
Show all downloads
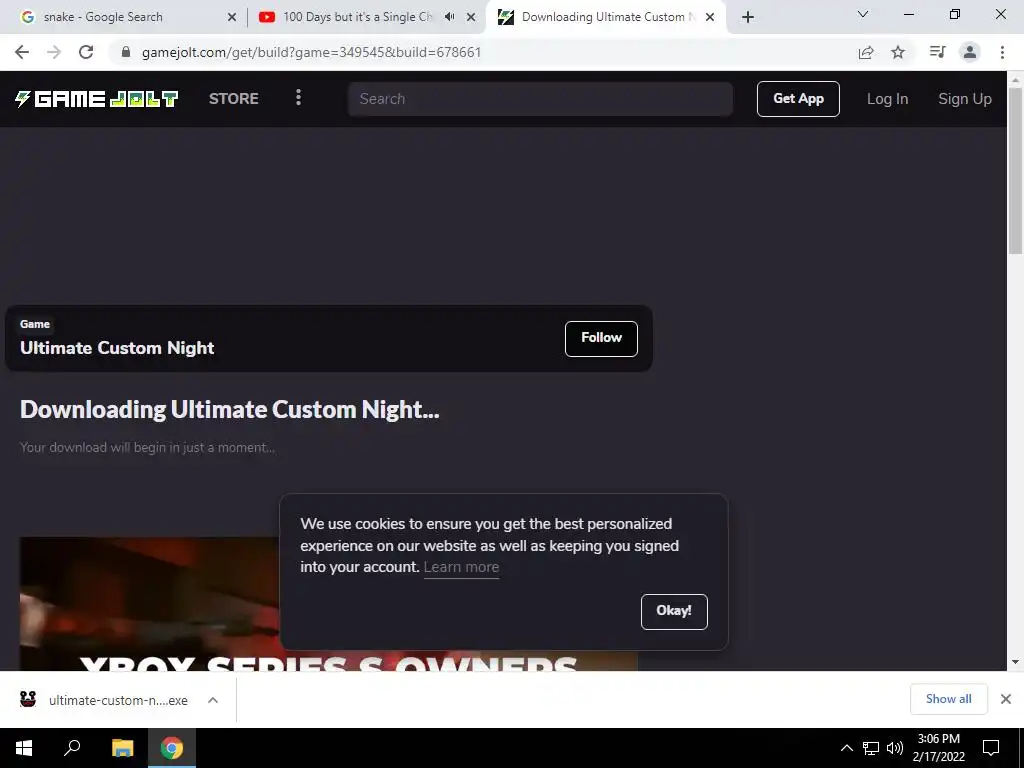tap(948, 699)
